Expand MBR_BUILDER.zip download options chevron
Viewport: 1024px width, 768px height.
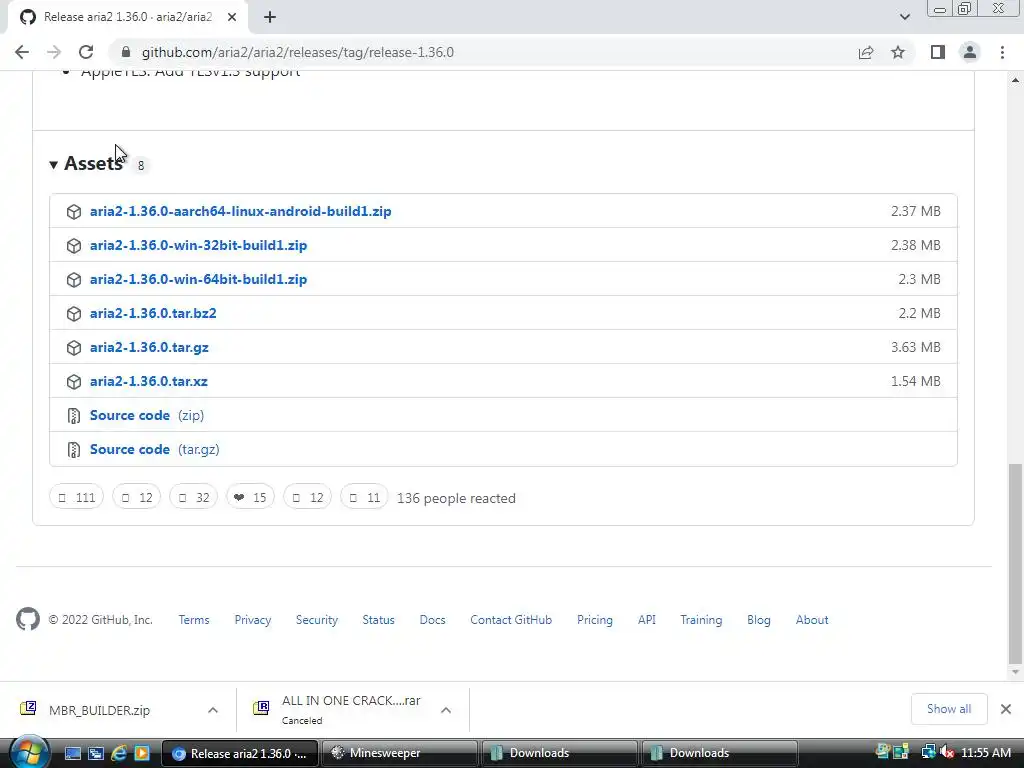pyautogui.click(x=213, y=710)
